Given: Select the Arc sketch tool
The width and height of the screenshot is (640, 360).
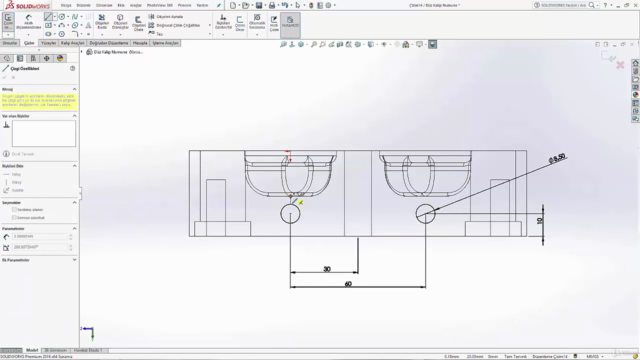Looking at the screenshot, I should pyautogui.click(x=62, y=25).
